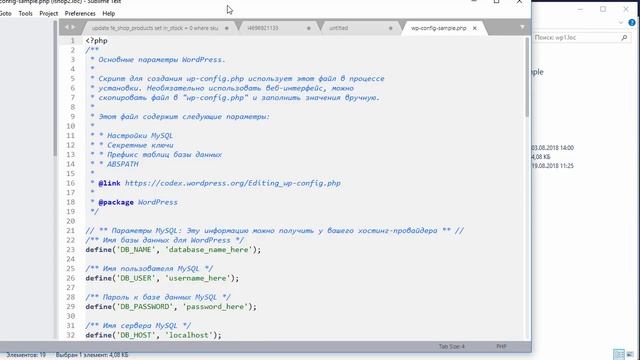
Task: Click the define('DB_USER') line
Action: click(162, 278)
